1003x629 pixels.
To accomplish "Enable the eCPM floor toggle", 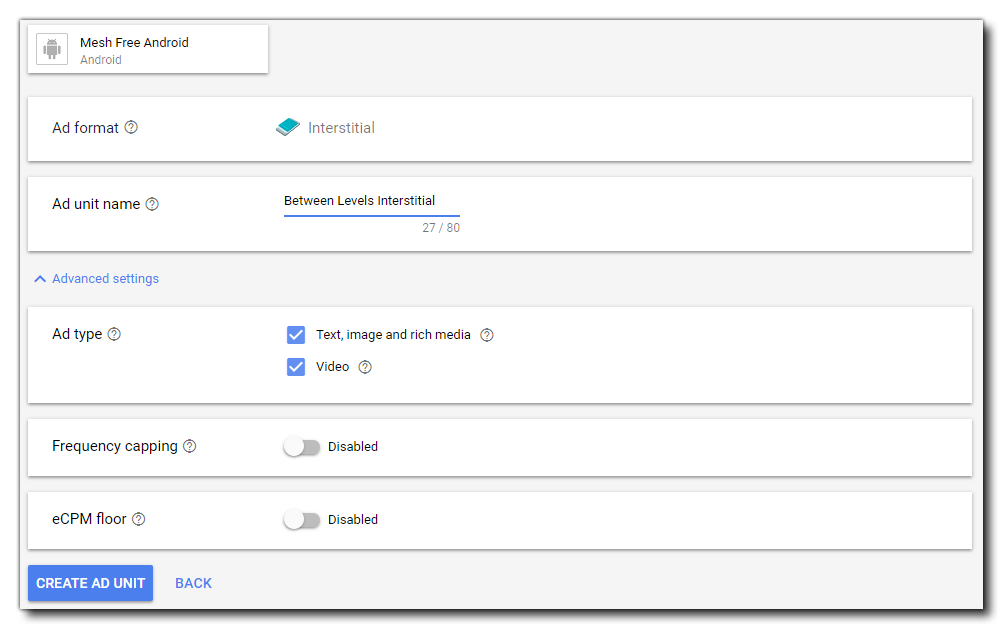I will point(301,520).
